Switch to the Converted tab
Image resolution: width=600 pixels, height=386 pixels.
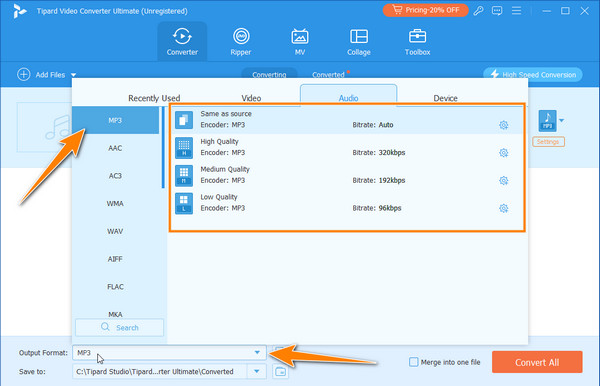(328, 75)
